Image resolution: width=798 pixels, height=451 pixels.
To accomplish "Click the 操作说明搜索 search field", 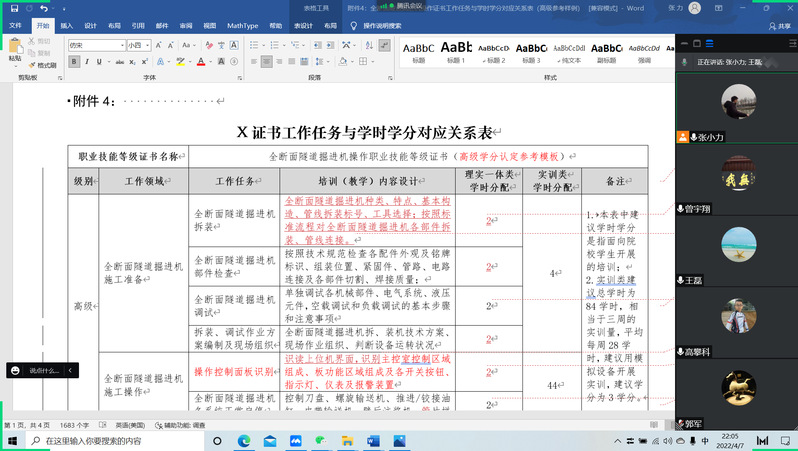I will tap(382, 25).
